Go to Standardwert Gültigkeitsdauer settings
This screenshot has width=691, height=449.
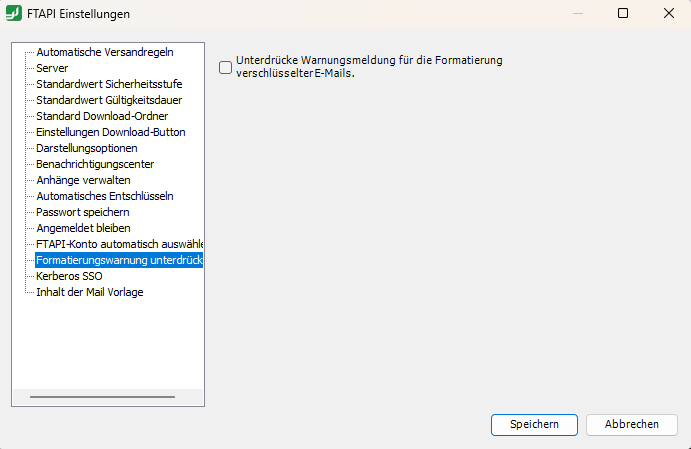pyautogui.click(x=109, y=100)
